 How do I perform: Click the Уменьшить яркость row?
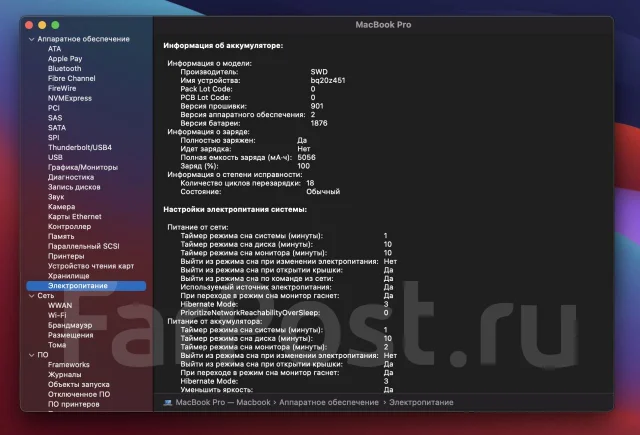click(x=287, y=390)
